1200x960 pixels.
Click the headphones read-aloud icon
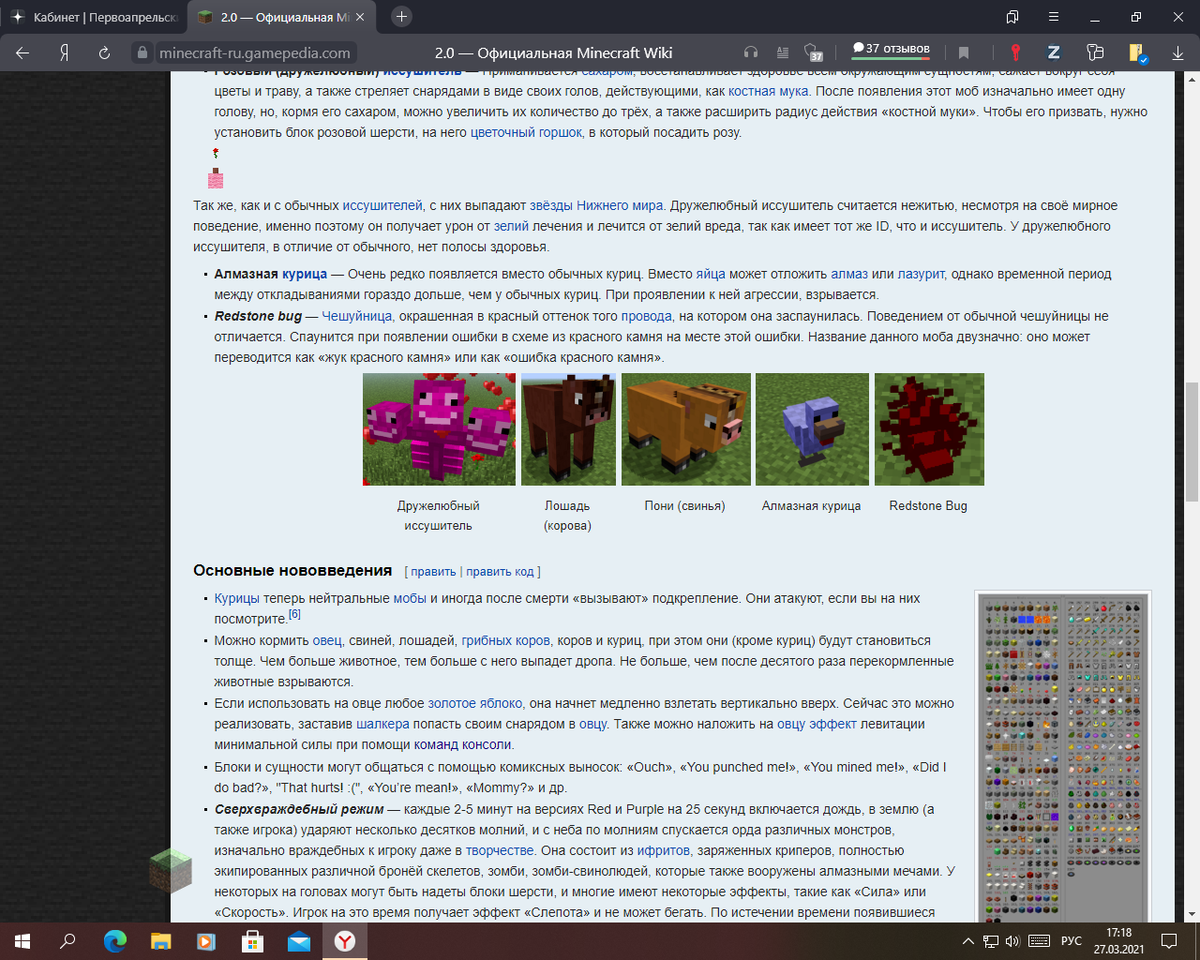[751, 53]
